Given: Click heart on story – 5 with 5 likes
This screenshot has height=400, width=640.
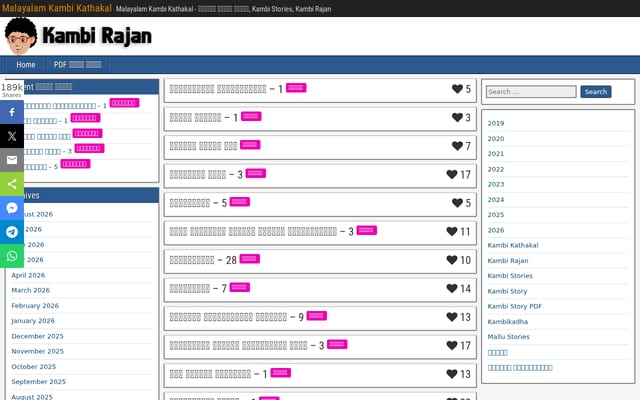Looking at the screenshot, I should [457, 203].
